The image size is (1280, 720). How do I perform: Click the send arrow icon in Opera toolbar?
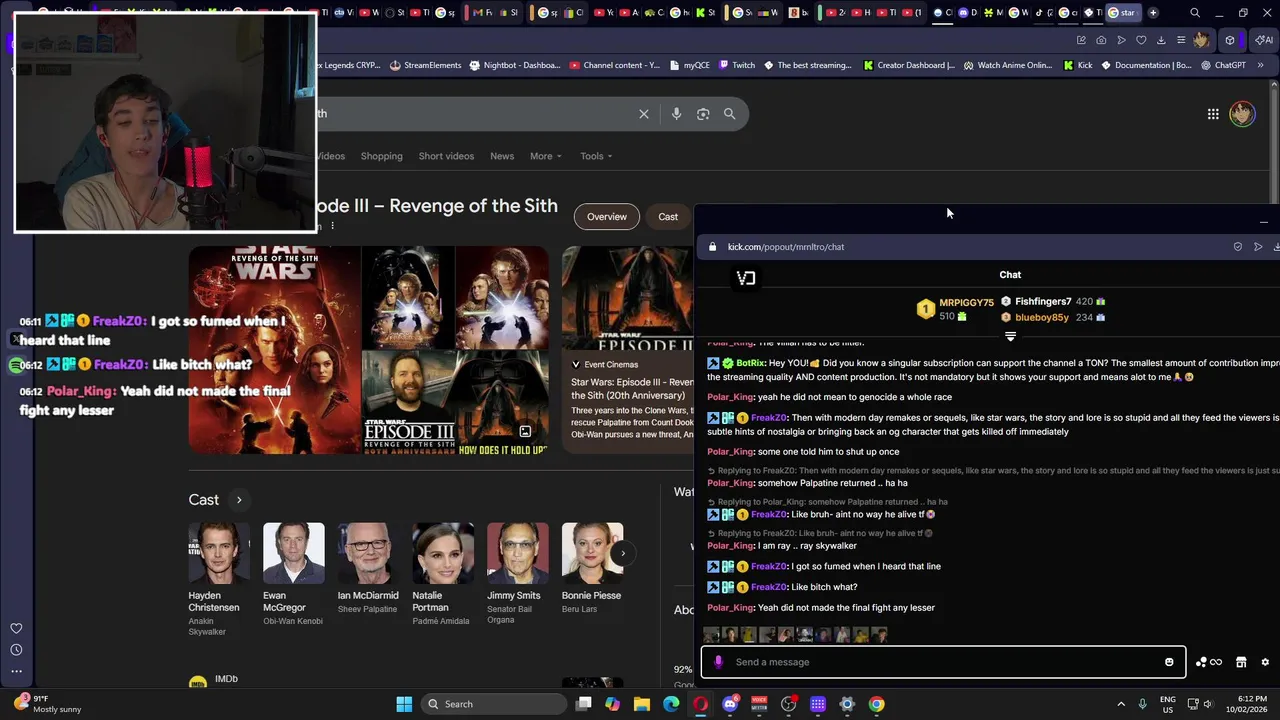pos(1121,40)
